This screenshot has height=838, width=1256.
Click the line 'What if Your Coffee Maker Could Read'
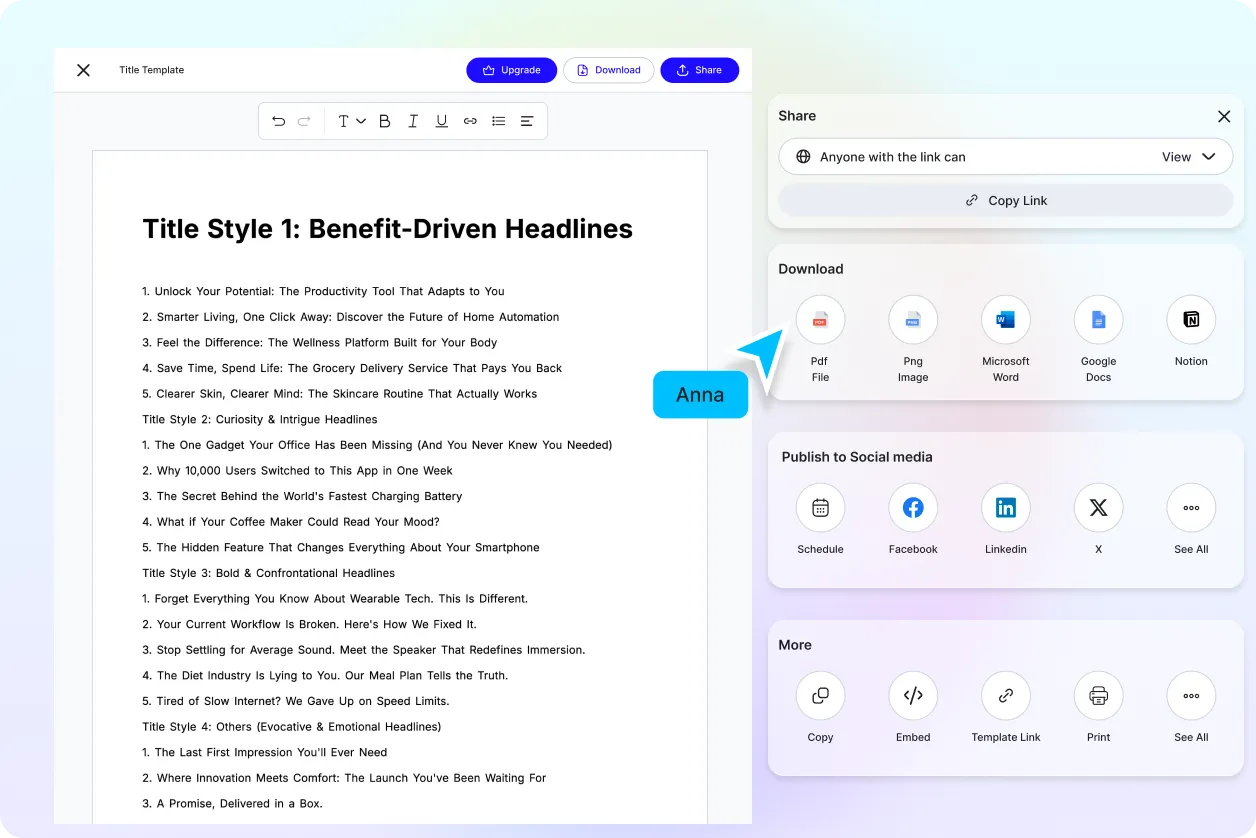click(x=291, y=522)
